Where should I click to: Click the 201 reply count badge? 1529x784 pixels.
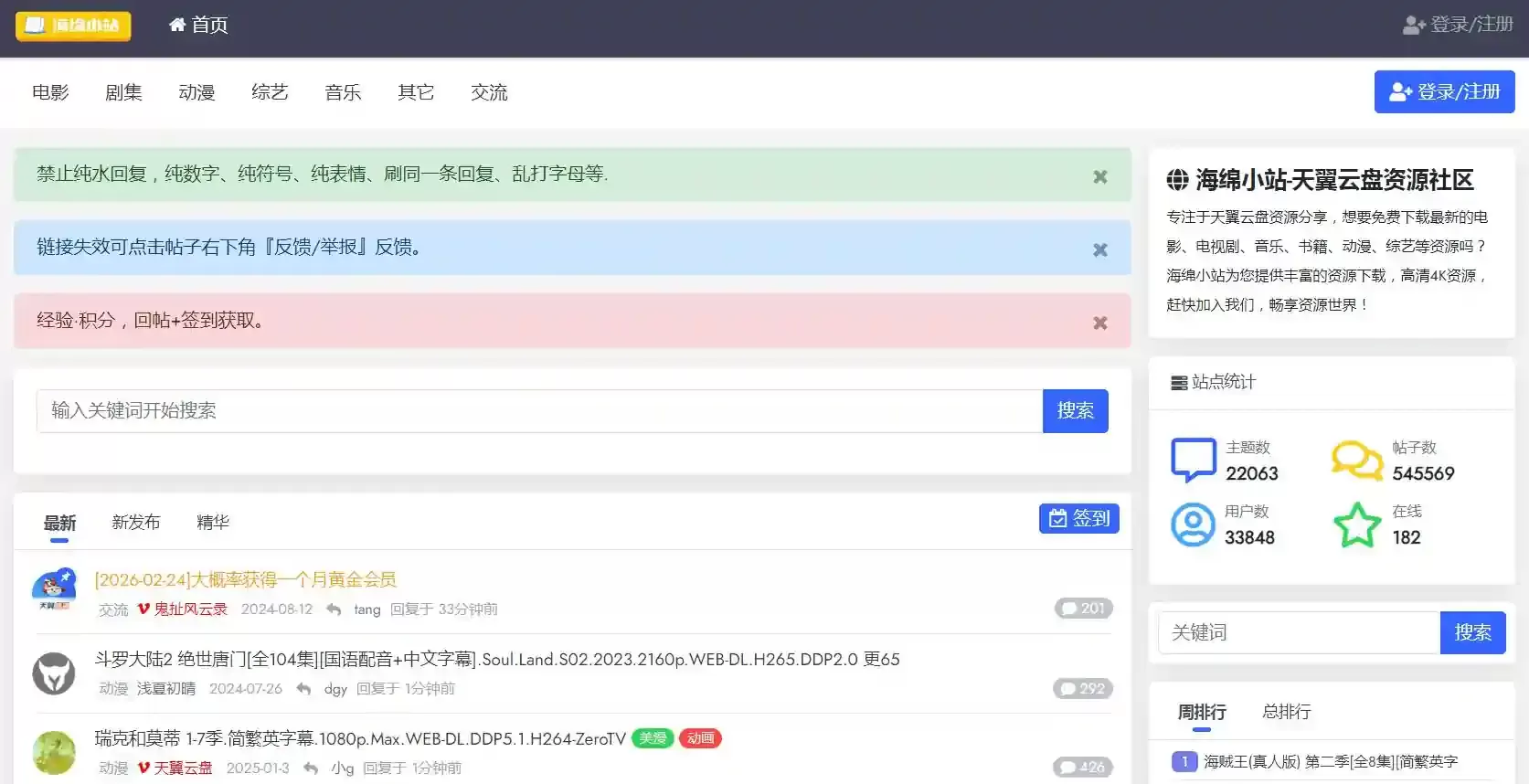click(x=1083, y=609)
